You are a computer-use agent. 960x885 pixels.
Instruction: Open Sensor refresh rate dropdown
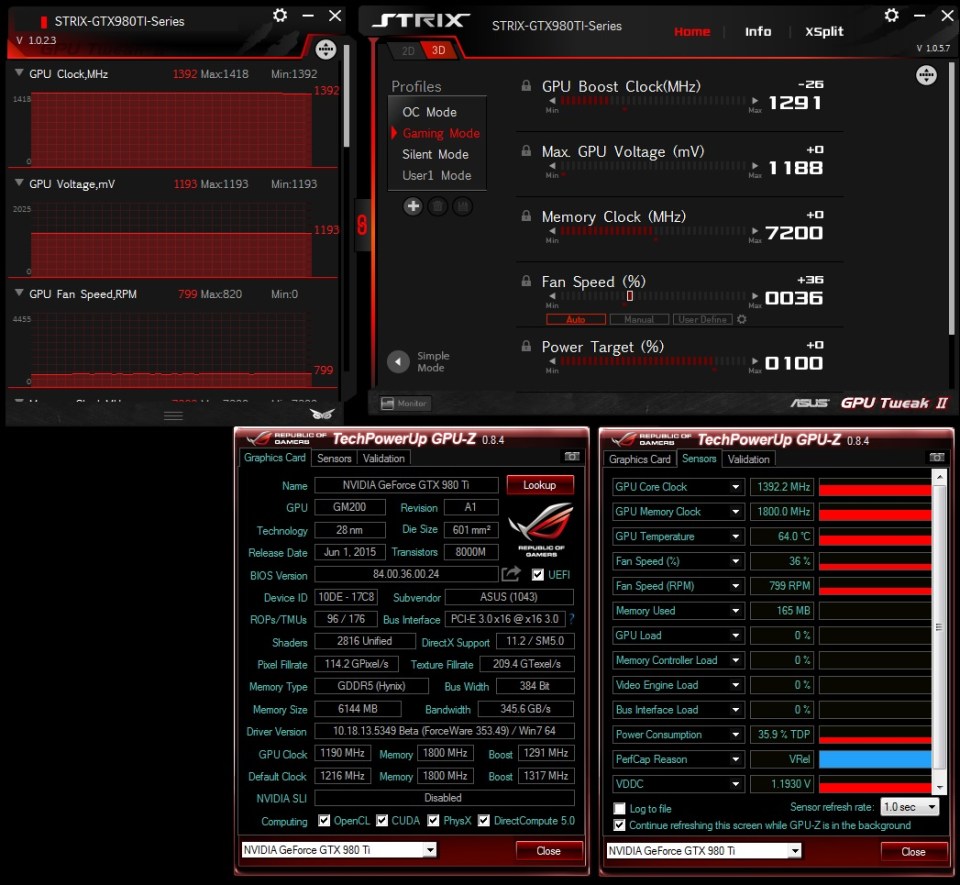909,807
